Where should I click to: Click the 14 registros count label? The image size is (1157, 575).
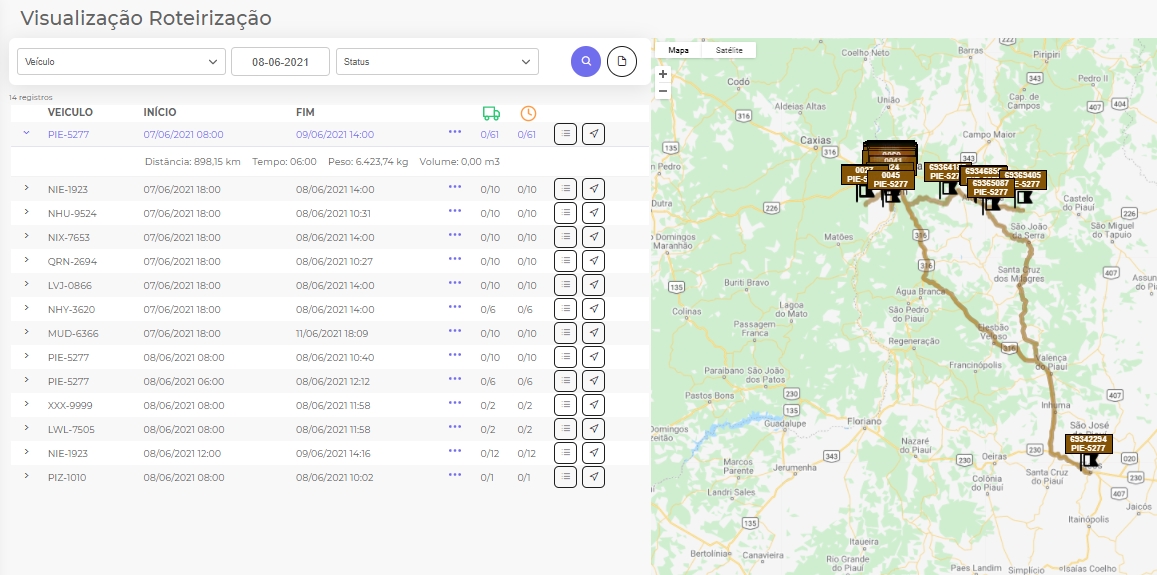point(31,97)
